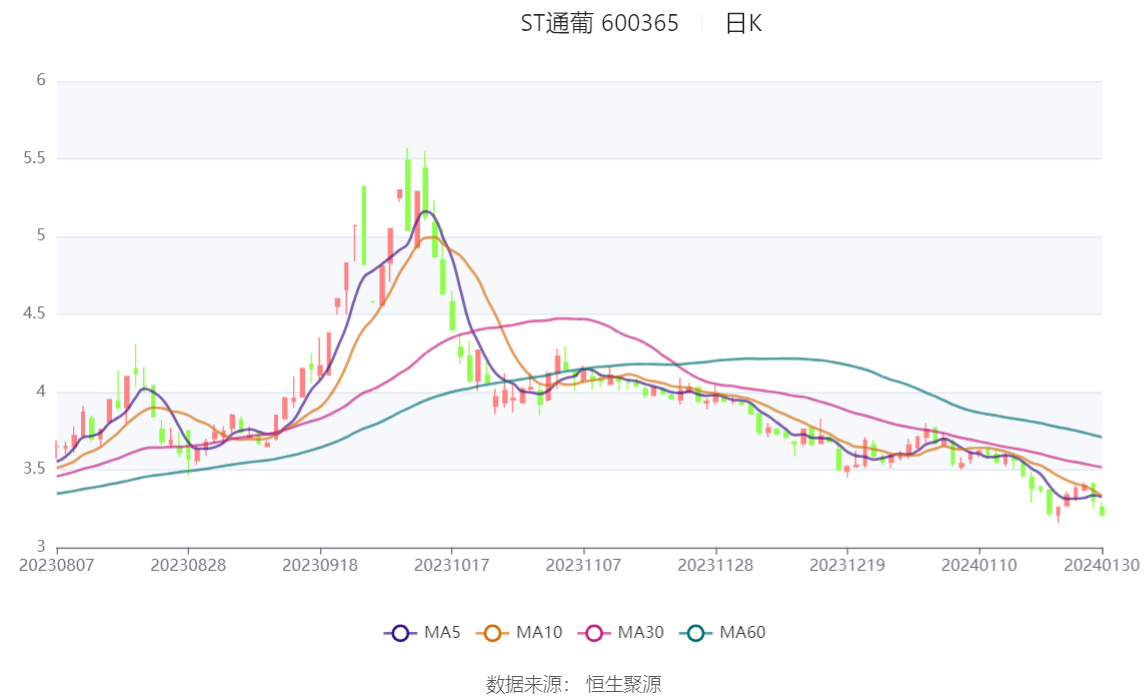
Task: Click y-axis value 4.5
Action: pyautogui.click(x=34, y=314)
